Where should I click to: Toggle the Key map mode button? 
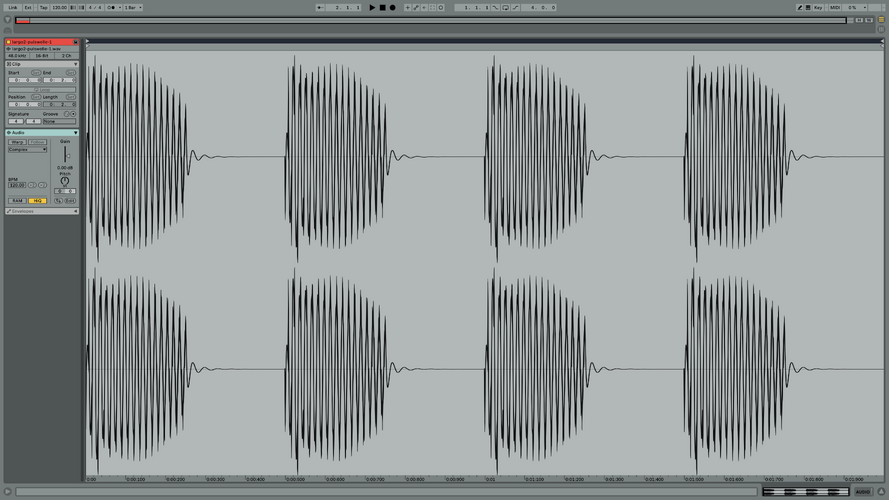(x=818, y=7)
